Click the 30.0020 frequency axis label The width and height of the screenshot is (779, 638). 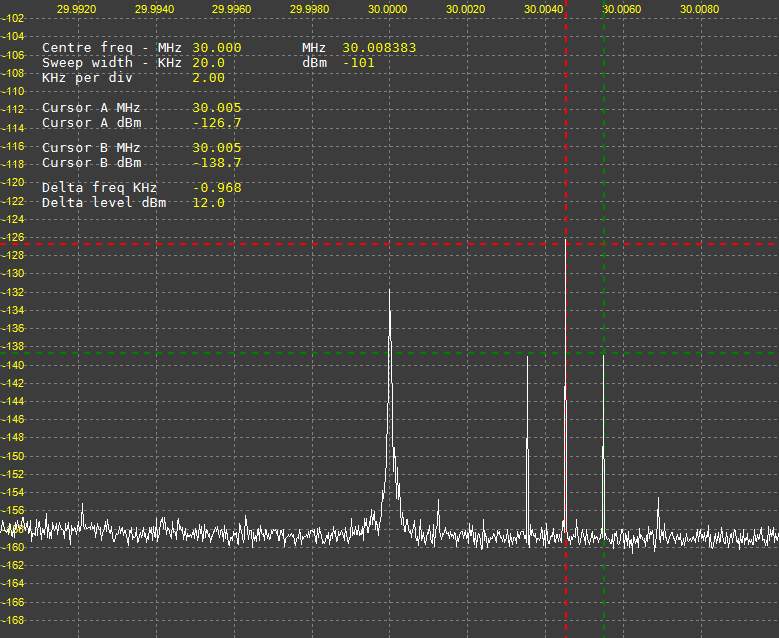[x=466, y=9]
